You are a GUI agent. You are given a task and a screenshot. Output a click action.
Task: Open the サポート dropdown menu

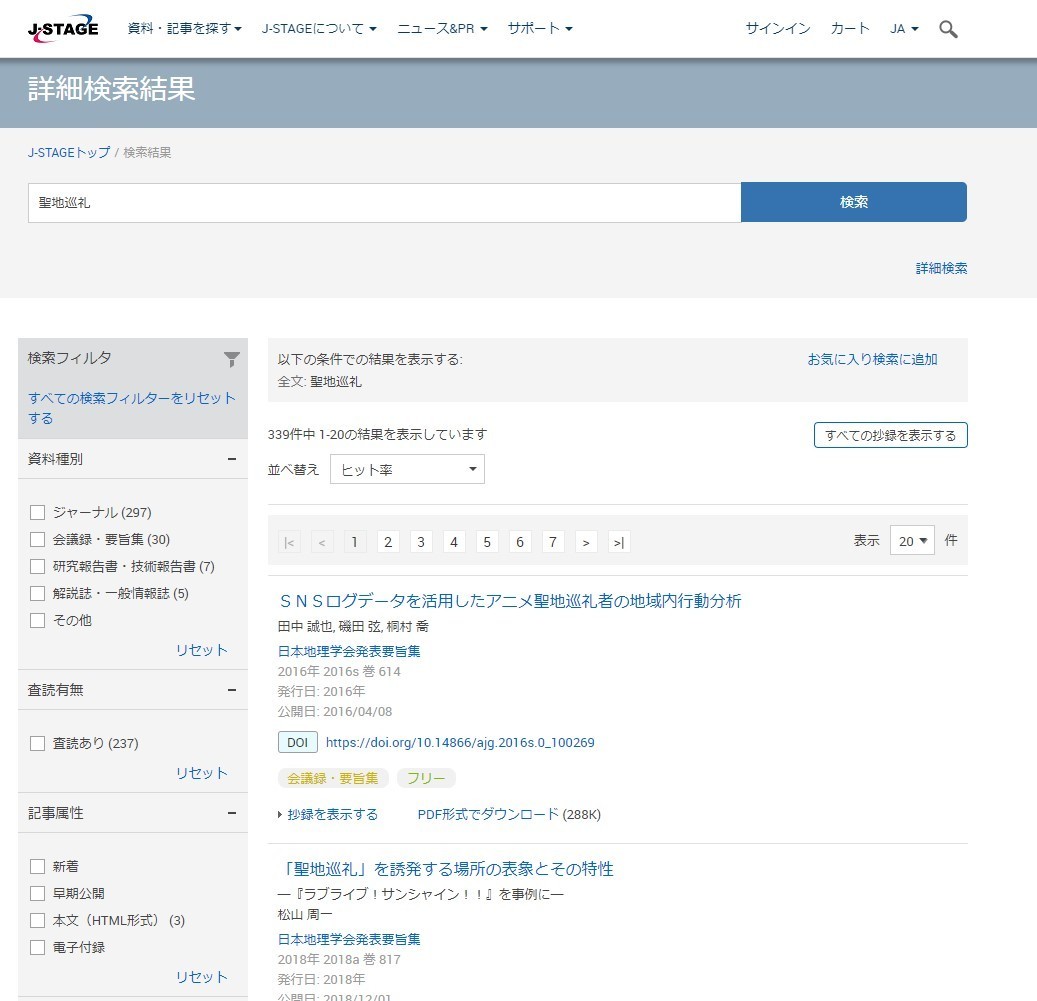point(540,28)
